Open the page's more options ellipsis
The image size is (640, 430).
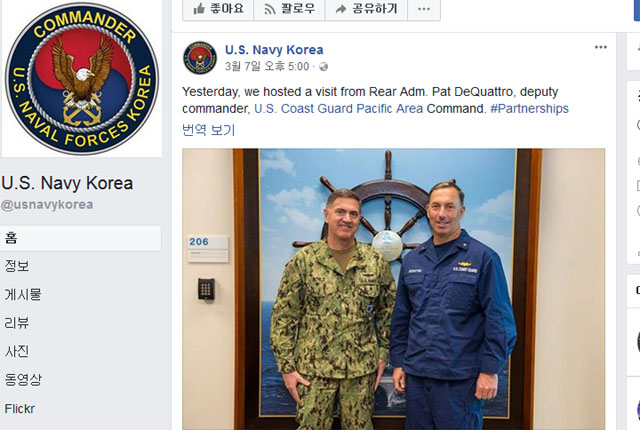(424, 9)
